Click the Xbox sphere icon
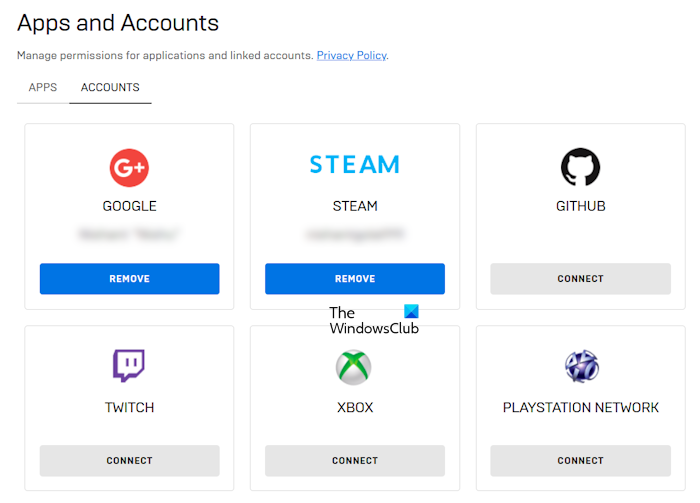 point(354,367)
